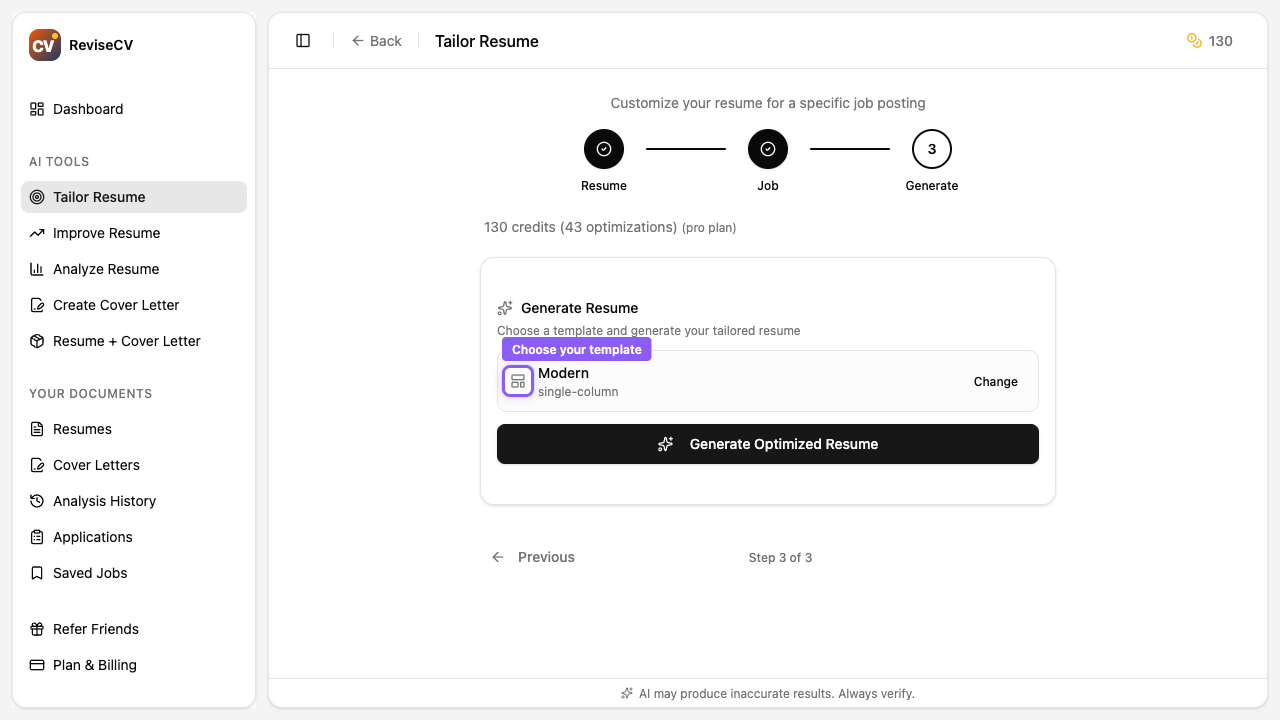Click Previous to return a step
The width and height of the screenshot is (1280, 720).
tap(533, 557)
